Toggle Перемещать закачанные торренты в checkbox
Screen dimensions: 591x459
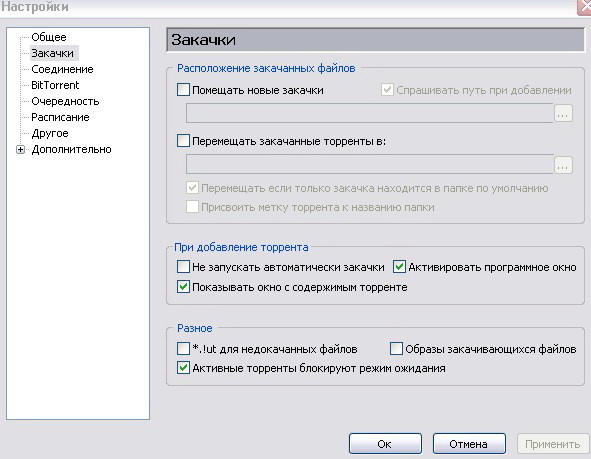183,141
